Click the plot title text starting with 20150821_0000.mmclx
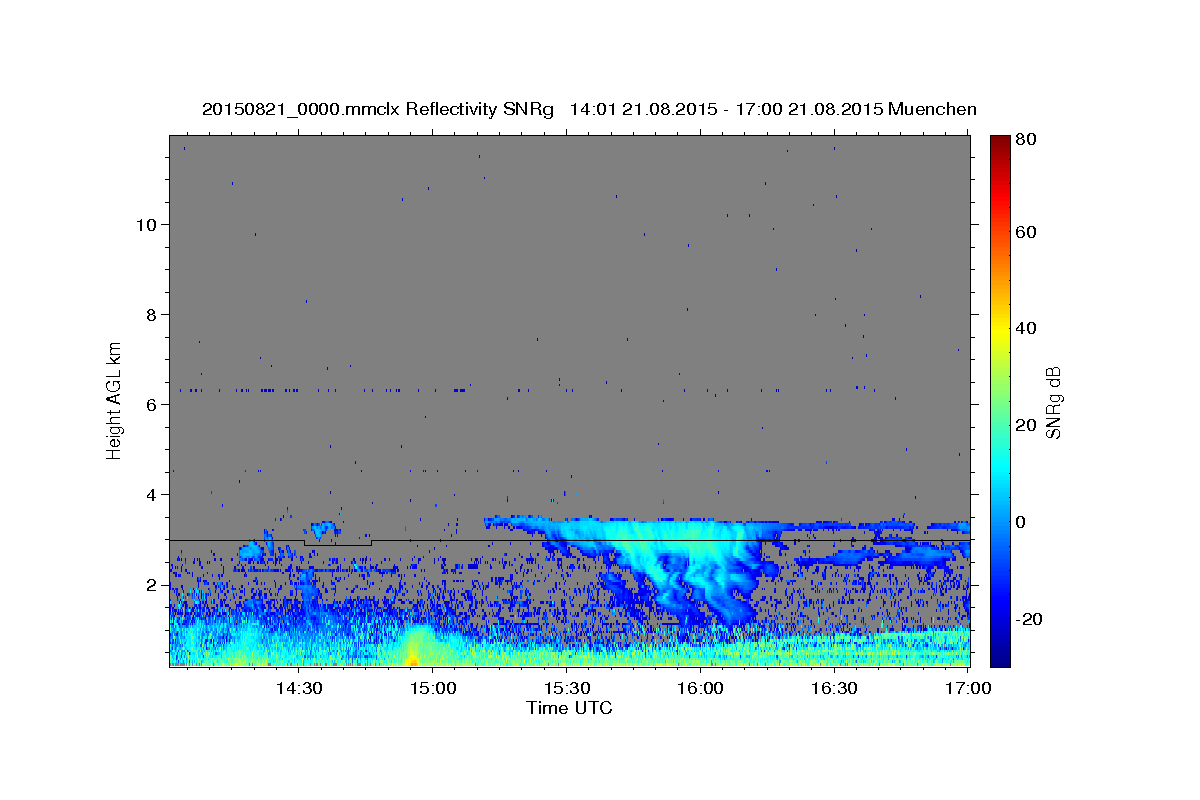Viewport: 1200px width, 800px height. [x=589, y=109]
